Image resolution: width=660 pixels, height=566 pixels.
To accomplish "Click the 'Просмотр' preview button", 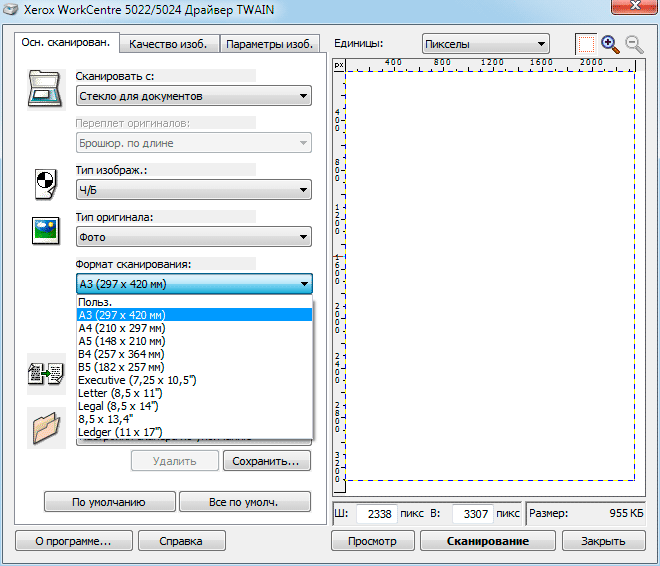I will [x=373, y=541].
